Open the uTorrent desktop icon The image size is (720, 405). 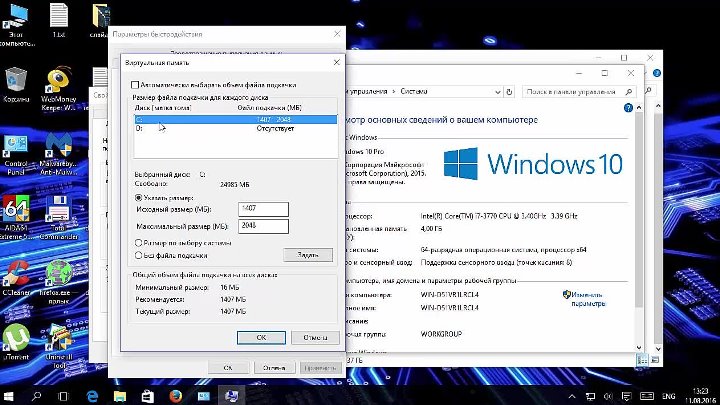(x=16, y=342)
